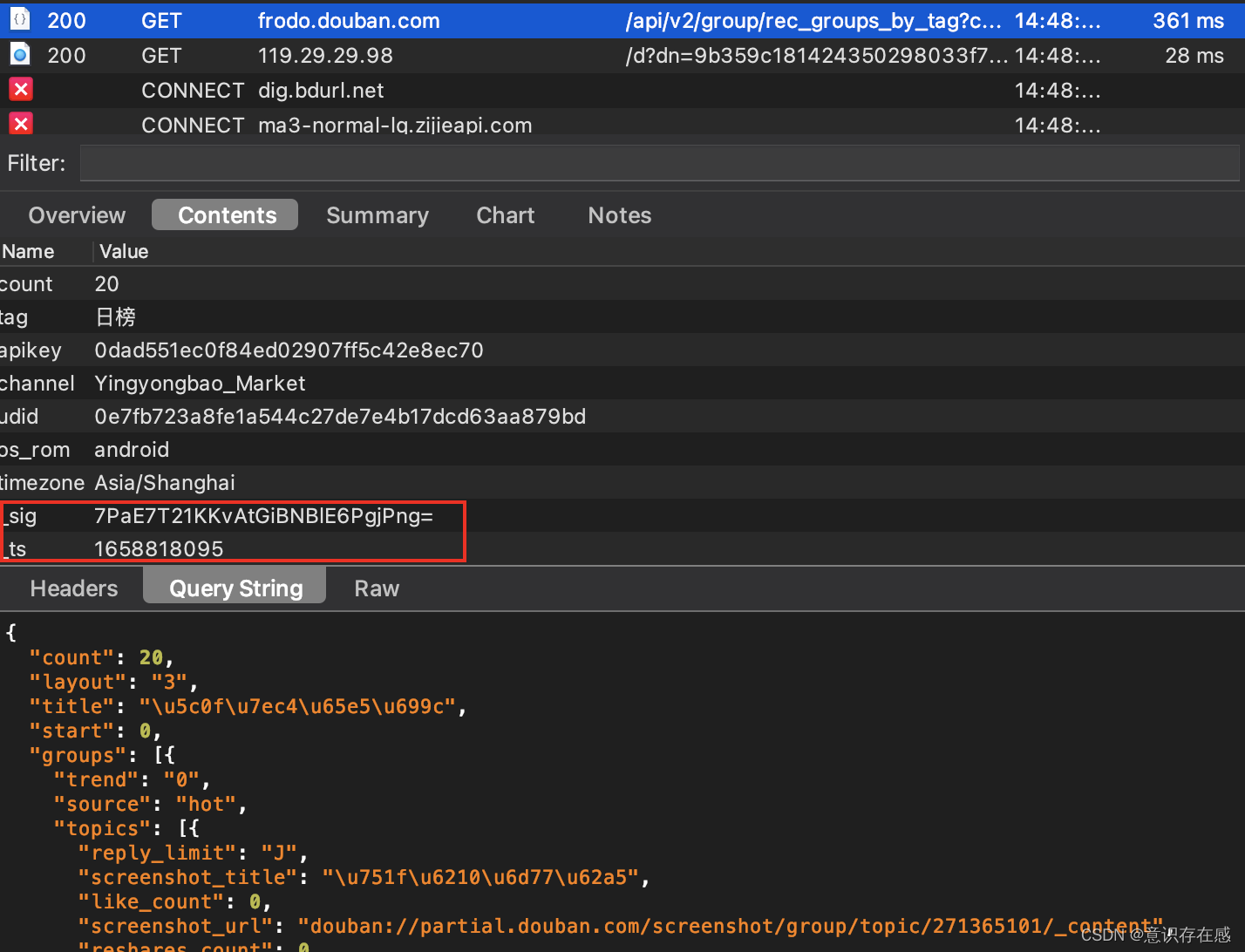Open the Summary tab
Viewport: 1245px width, 952px height.
[x=378, y=215]
